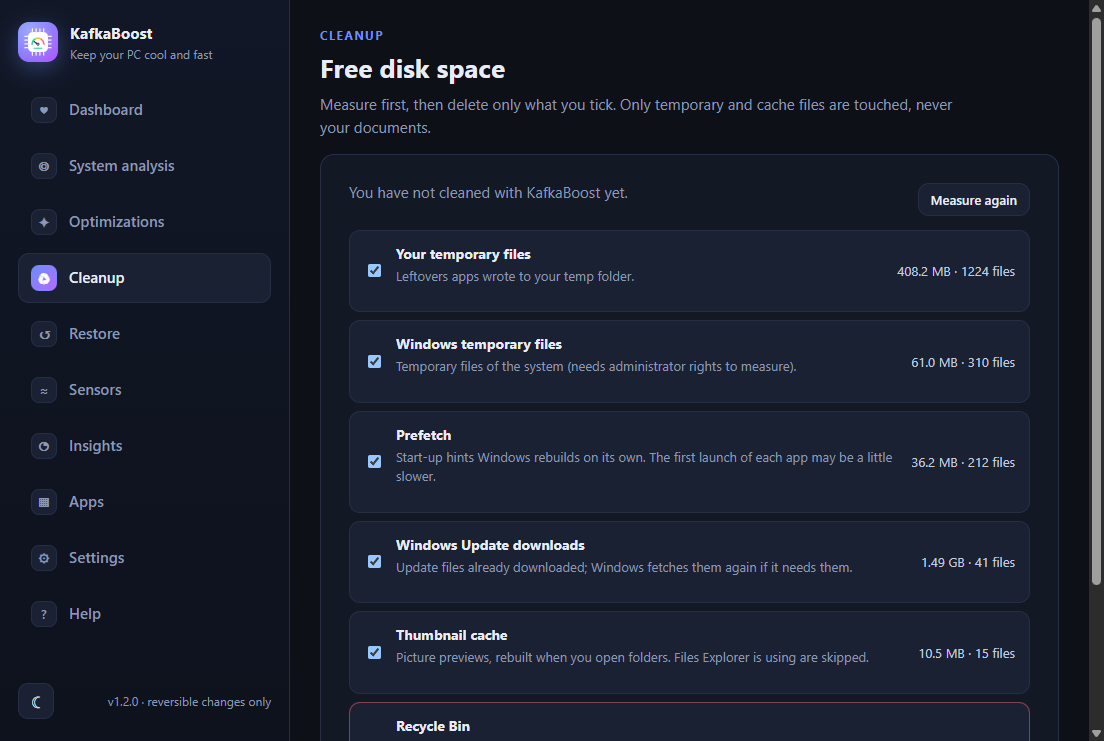Click the Settings gear icon
Image resolution: width=1104 pixels, height=741 pixels.
[44, 558]
